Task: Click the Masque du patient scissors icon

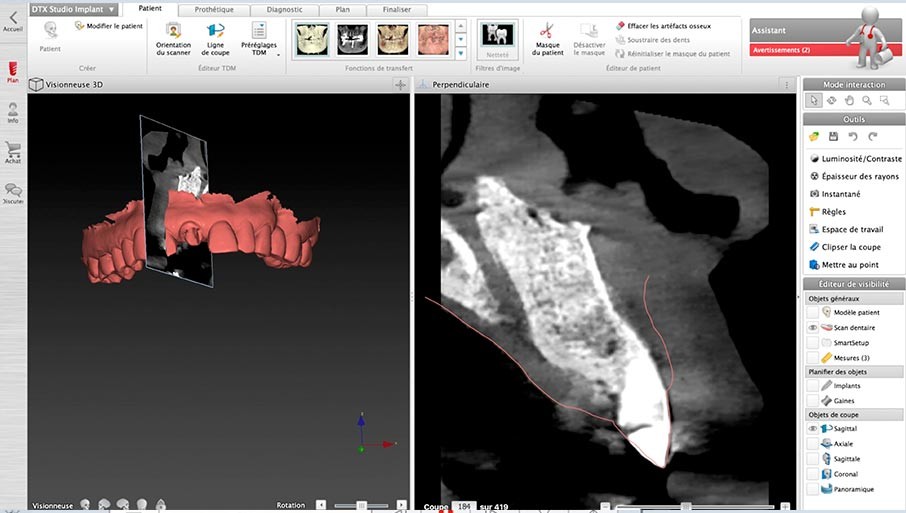Action: (x=547, y=30)
